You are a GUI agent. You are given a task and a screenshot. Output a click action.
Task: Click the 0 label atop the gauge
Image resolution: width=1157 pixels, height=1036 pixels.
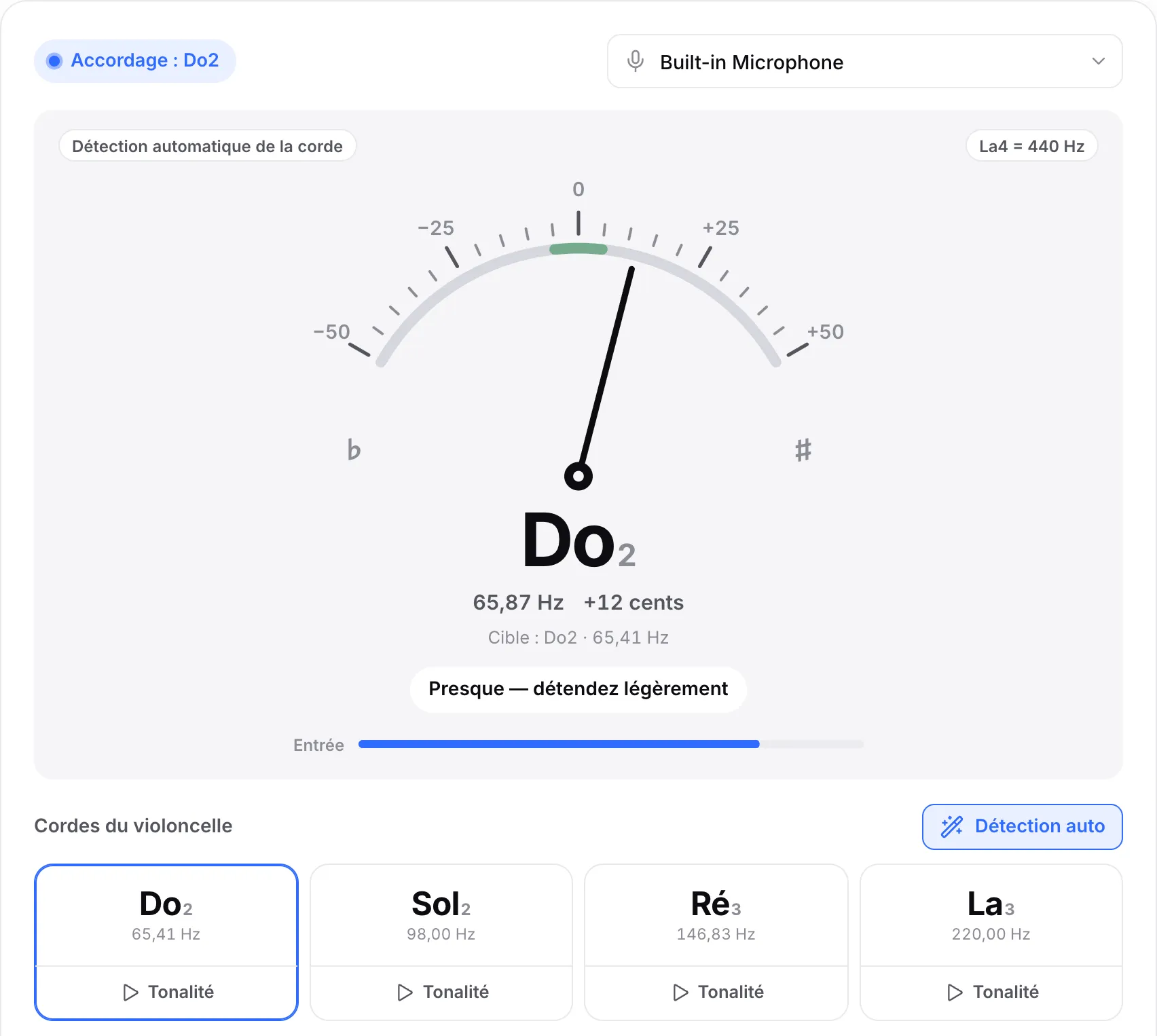click(578, 189)
